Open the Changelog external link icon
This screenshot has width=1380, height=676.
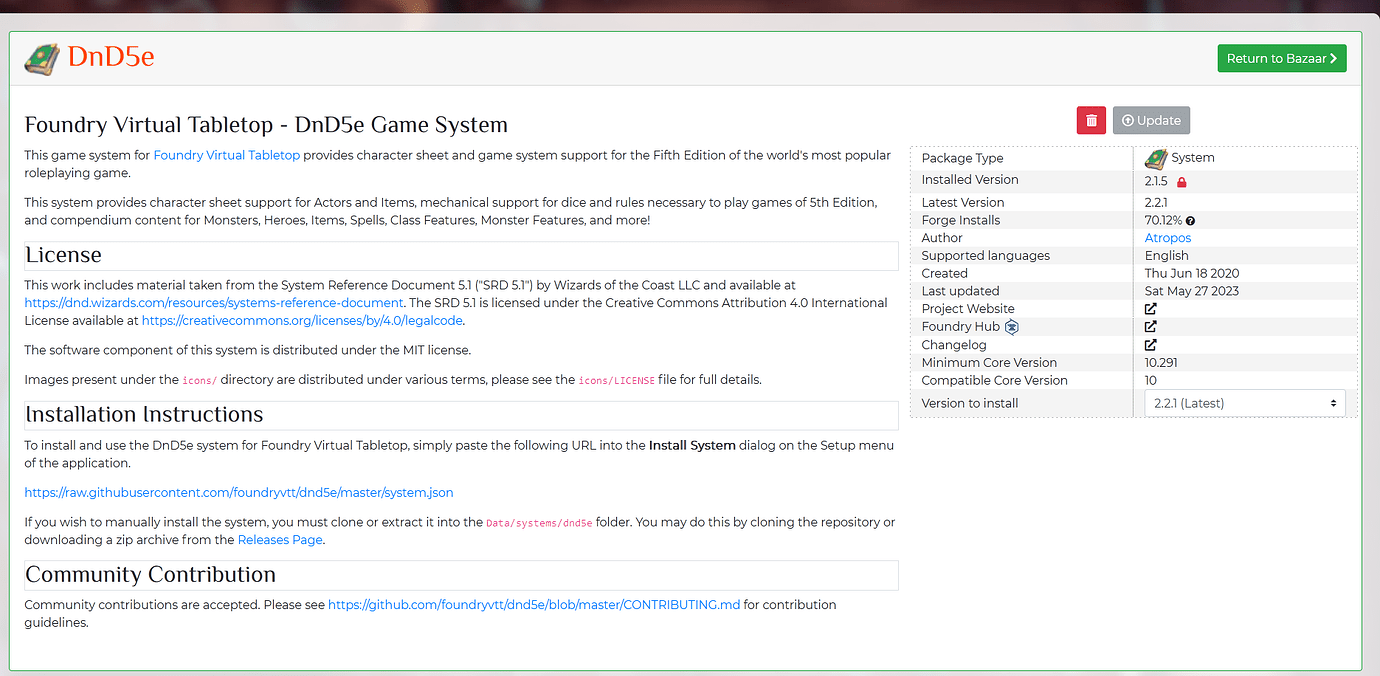point(1151,344)
